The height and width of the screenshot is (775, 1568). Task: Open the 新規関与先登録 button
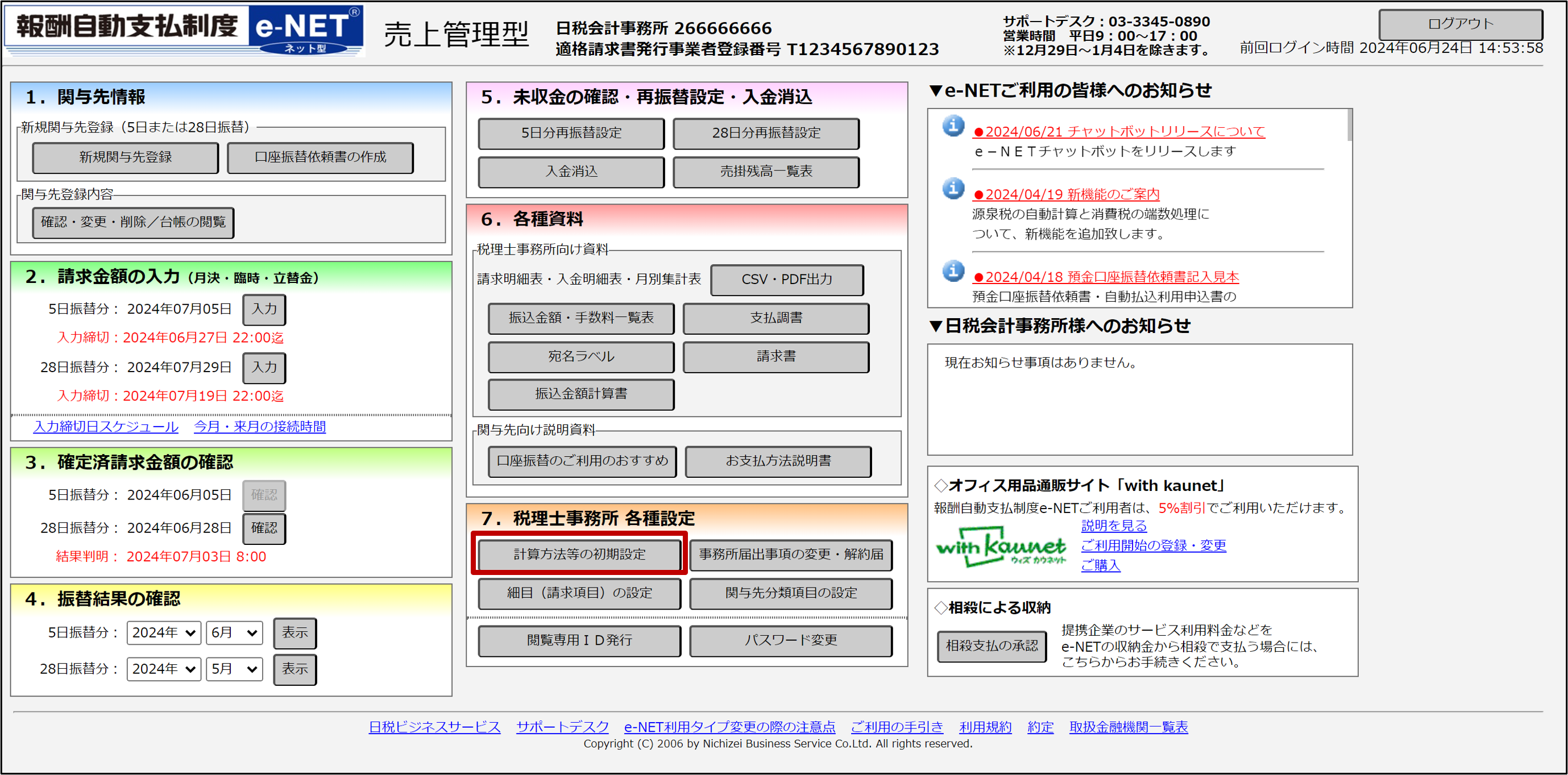[x=126, y=157]
